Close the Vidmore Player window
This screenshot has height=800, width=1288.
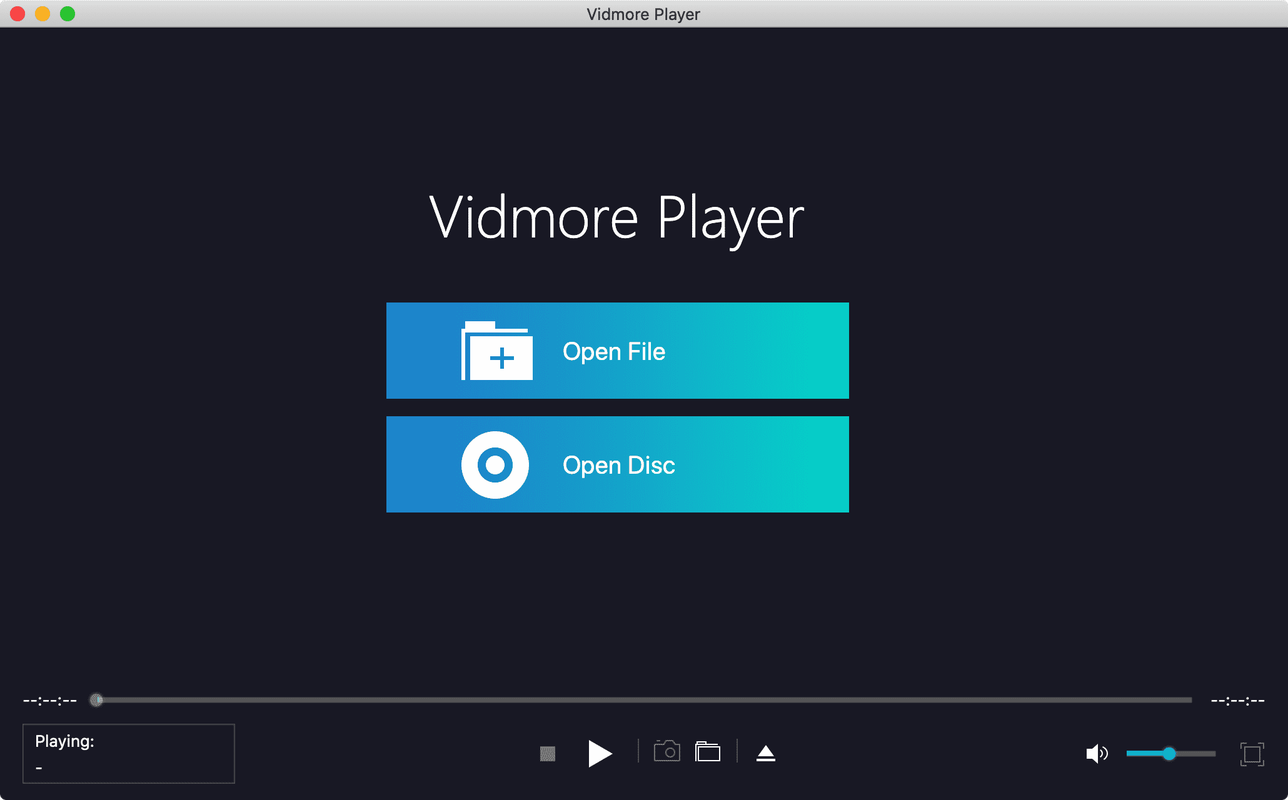point(17,14)
